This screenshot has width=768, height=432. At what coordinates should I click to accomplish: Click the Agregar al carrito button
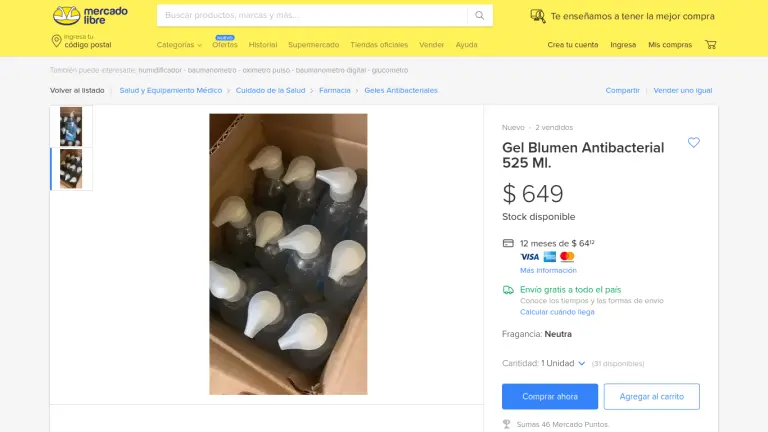click(651, 397)
